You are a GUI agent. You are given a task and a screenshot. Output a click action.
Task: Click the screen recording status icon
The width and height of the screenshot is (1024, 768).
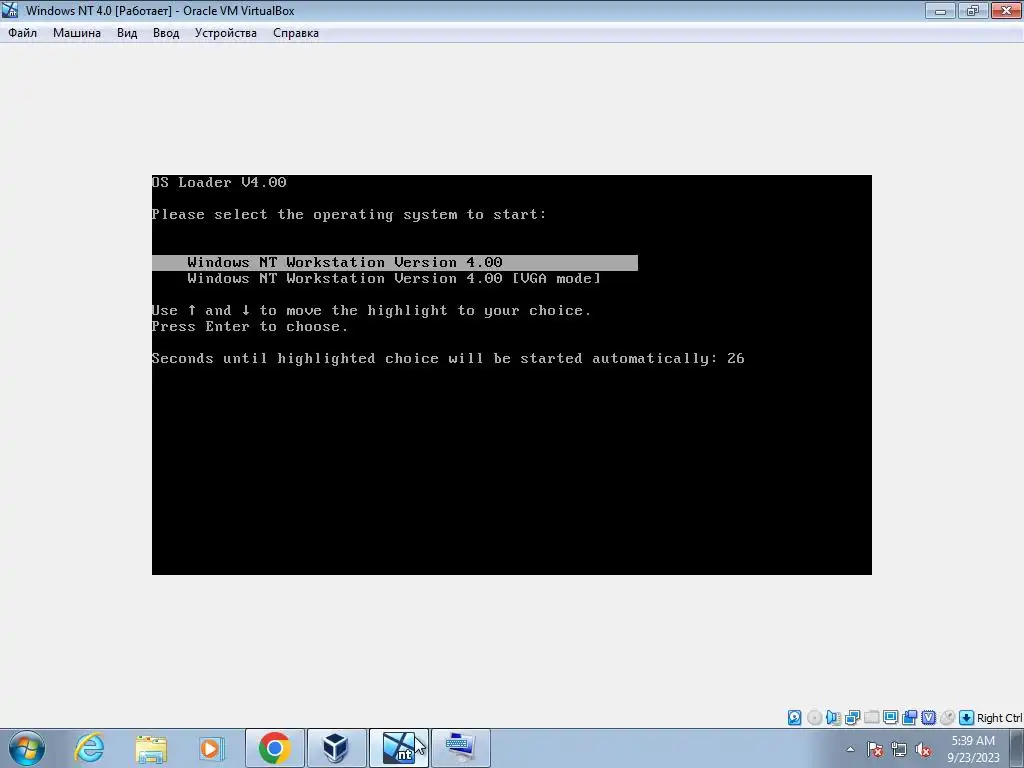pos(909,718)
